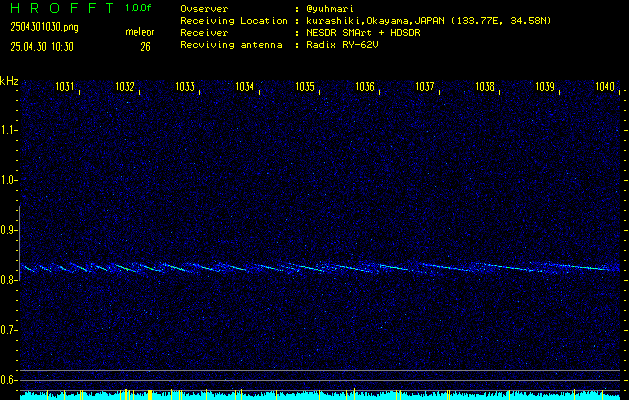This screenshot has width=629, height=400.
Task: Click the observer name @yuhmari
Action: click(330, 9)
